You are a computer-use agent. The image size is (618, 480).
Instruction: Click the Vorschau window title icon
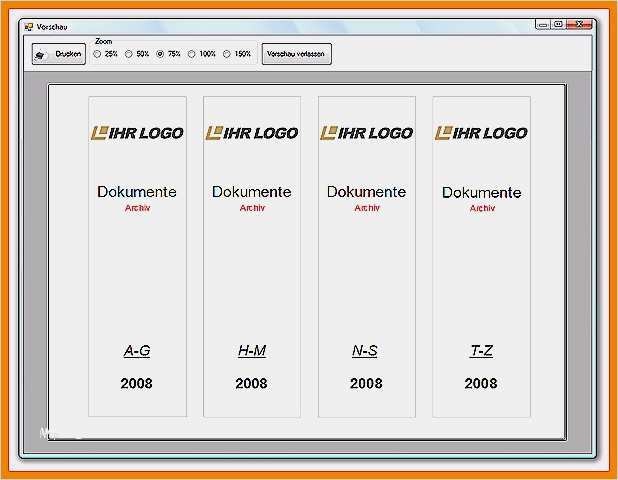29,27
